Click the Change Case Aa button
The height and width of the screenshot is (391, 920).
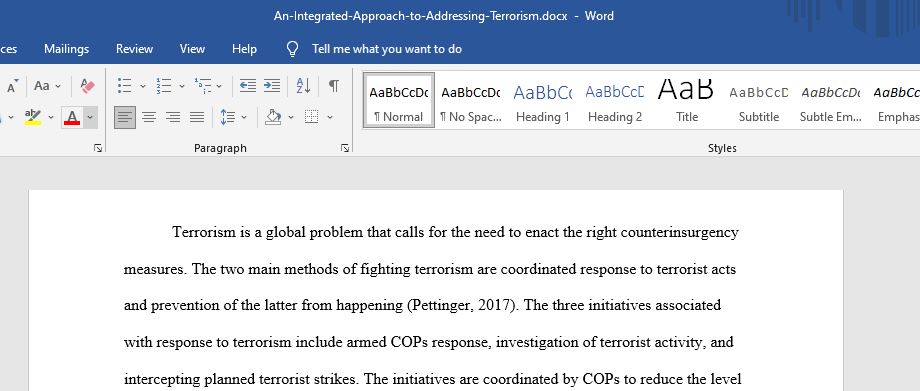pos(42,86)
